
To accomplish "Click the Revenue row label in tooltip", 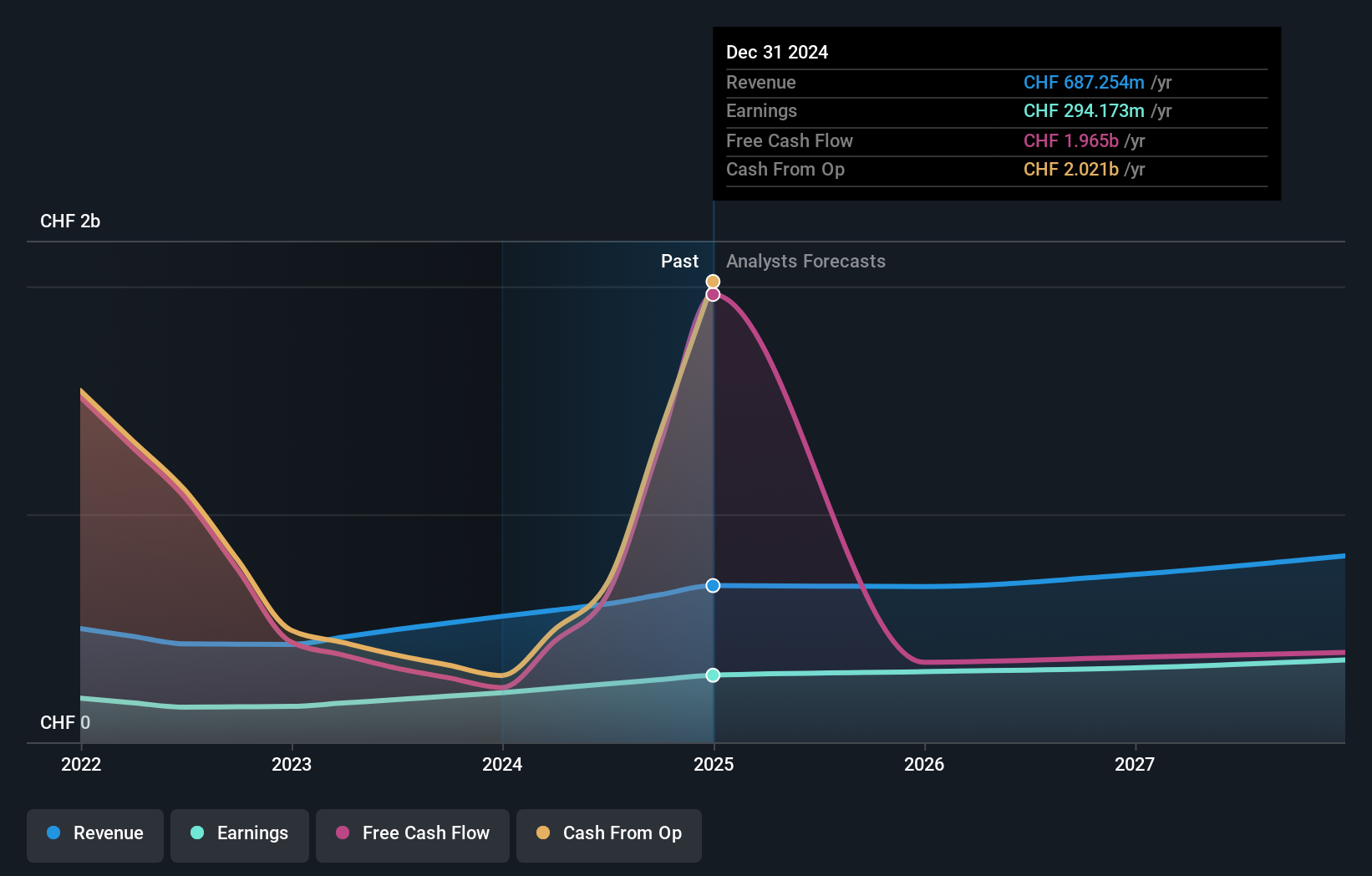I will click(x=760, y=82).
